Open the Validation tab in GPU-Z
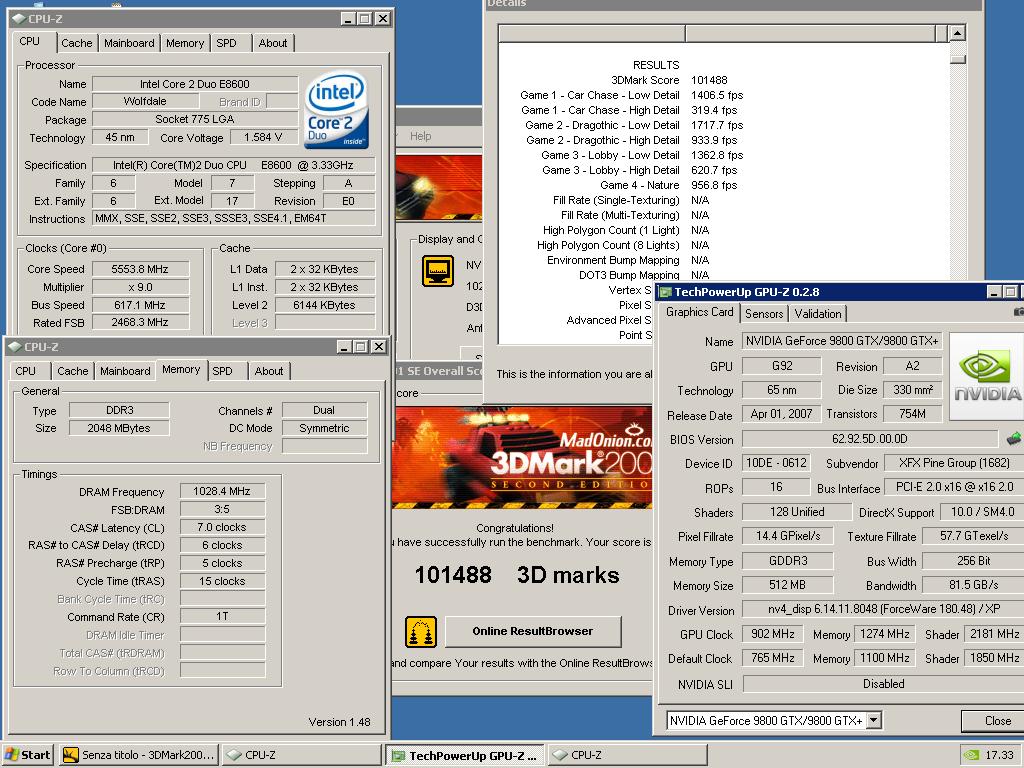Screen dimensions: 1024x768 coord(818,314)
